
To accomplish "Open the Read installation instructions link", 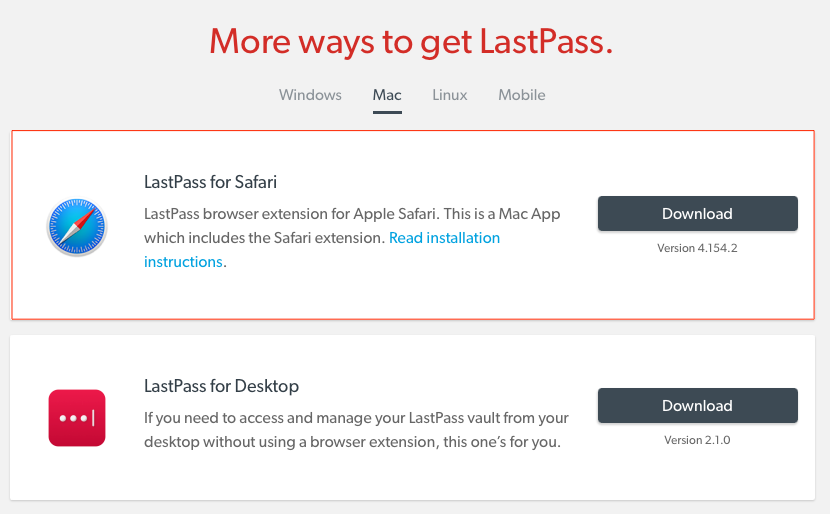I will point(322,250).
